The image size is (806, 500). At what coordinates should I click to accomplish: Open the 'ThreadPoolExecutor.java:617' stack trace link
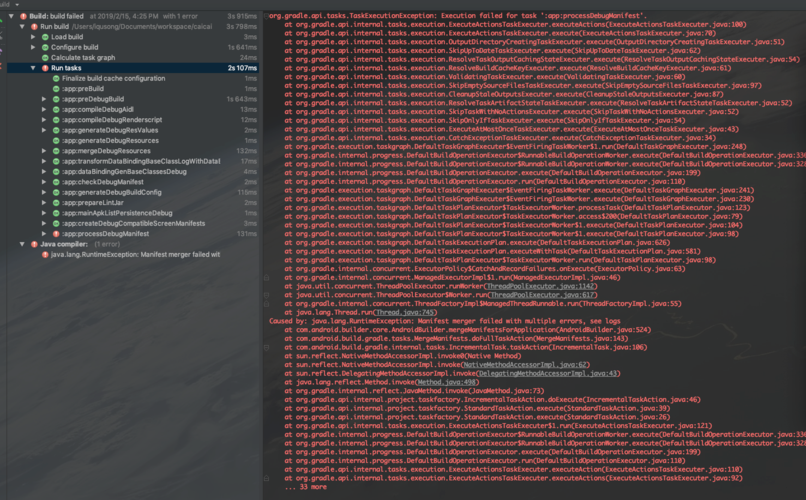click(x=542, y=295)
